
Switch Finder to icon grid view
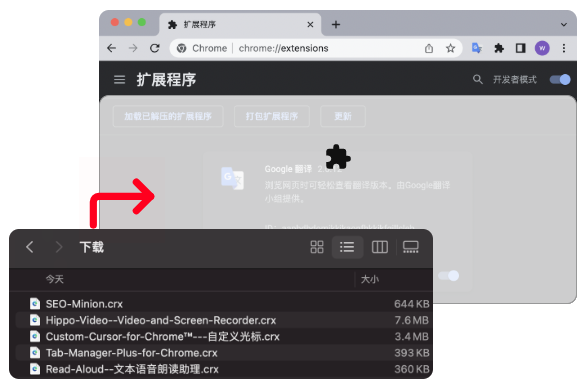click(x=317, y=247)
